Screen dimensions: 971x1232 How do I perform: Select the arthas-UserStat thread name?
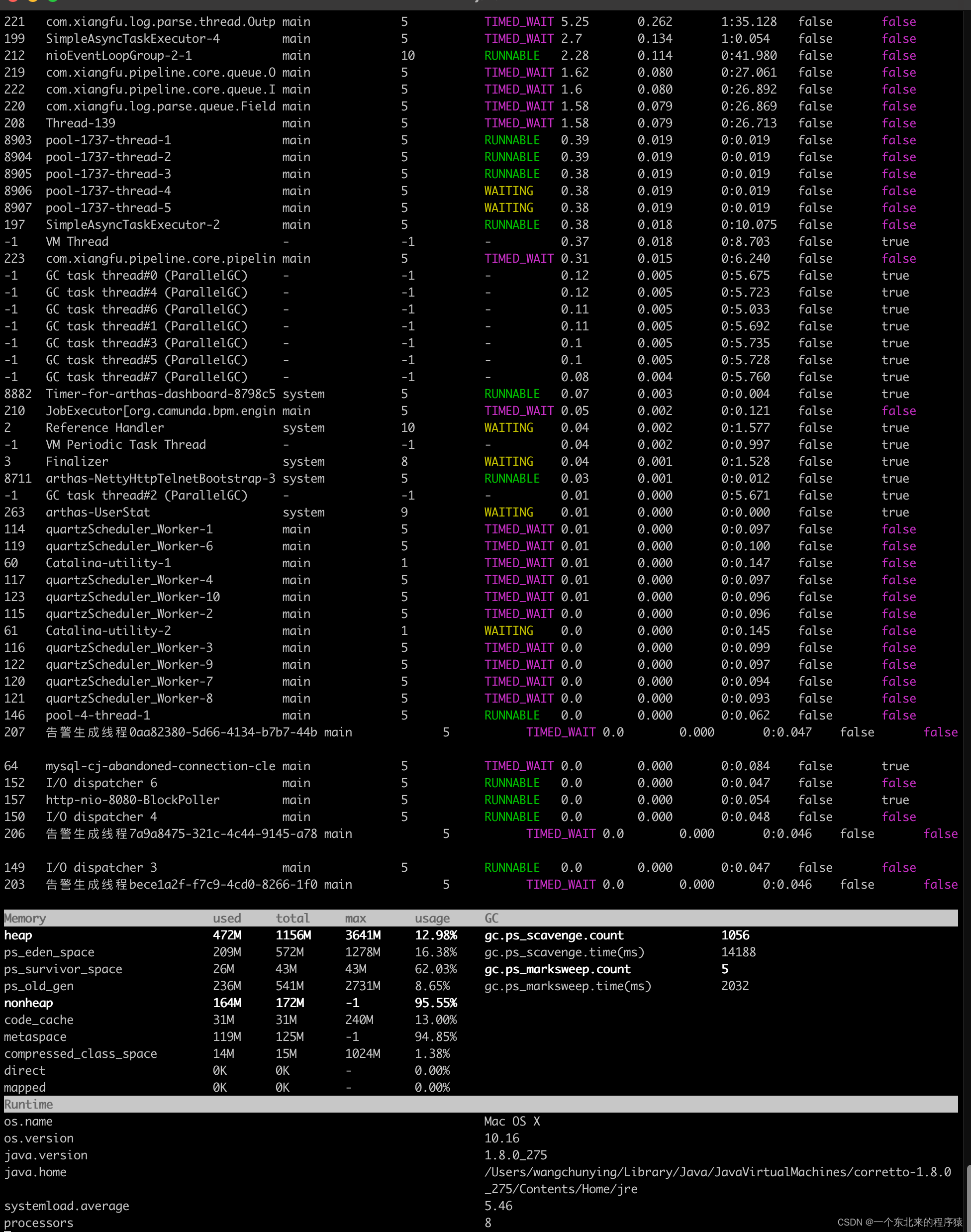[x=98, y=512]
